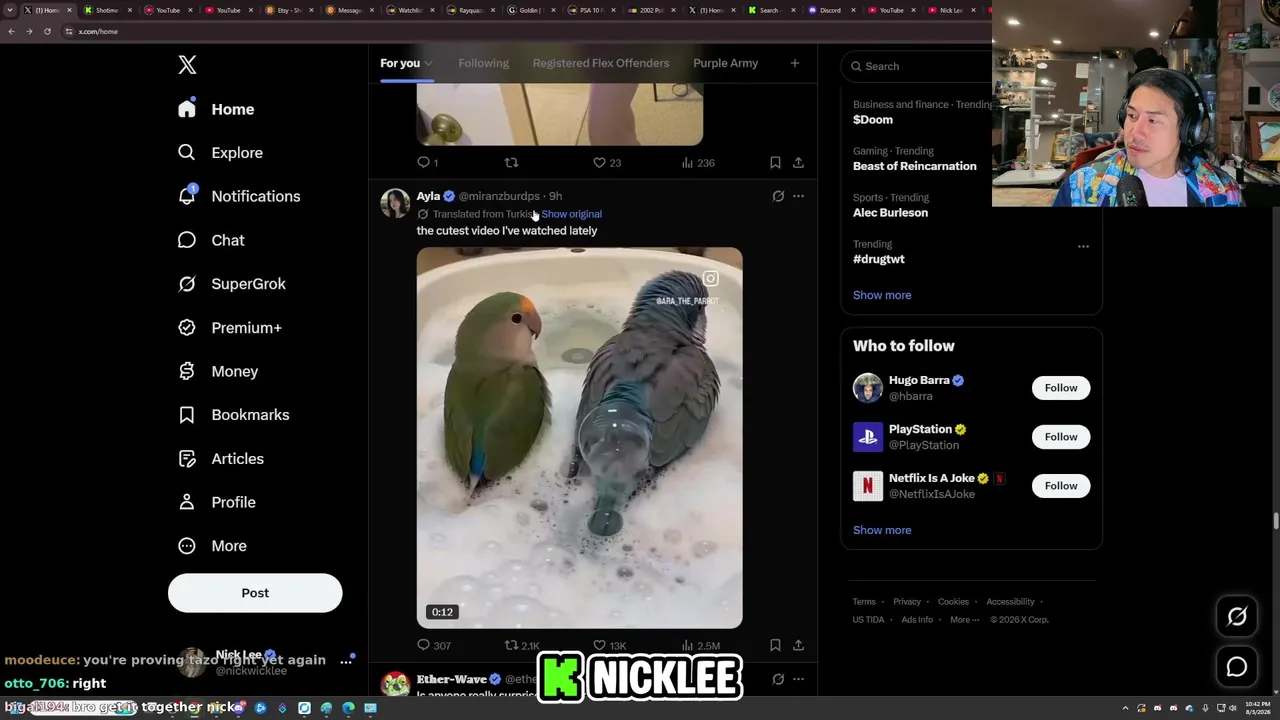The height and width of the screenshot is (720, 1280).
Task: Open three-dot menu on Ether-Wave's post
Action: click(x=798, y=679)
